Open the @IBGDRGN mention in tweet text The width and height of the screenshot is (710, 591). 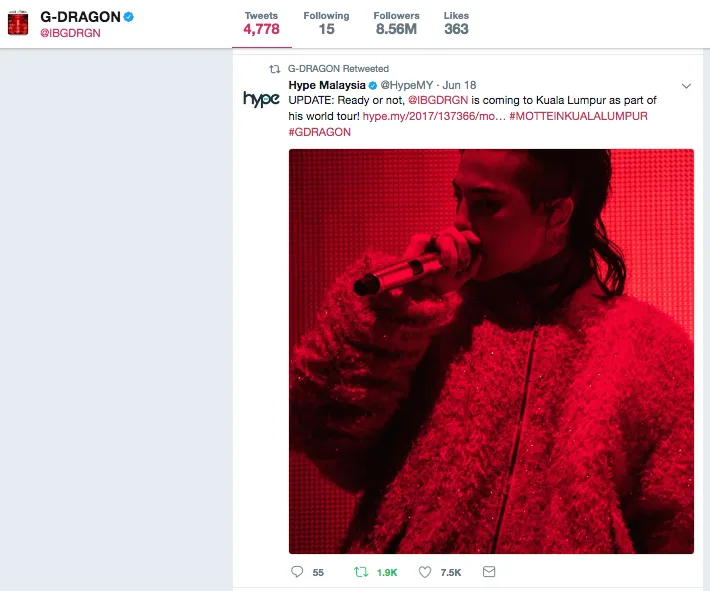(438, 100)
